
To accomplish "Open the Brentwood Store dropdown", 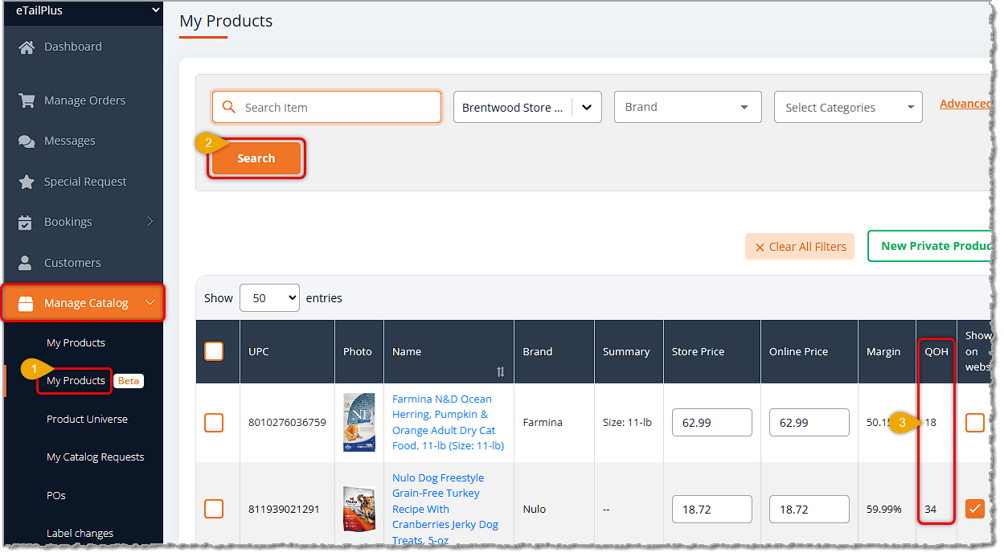I will [x=527, y=107].
